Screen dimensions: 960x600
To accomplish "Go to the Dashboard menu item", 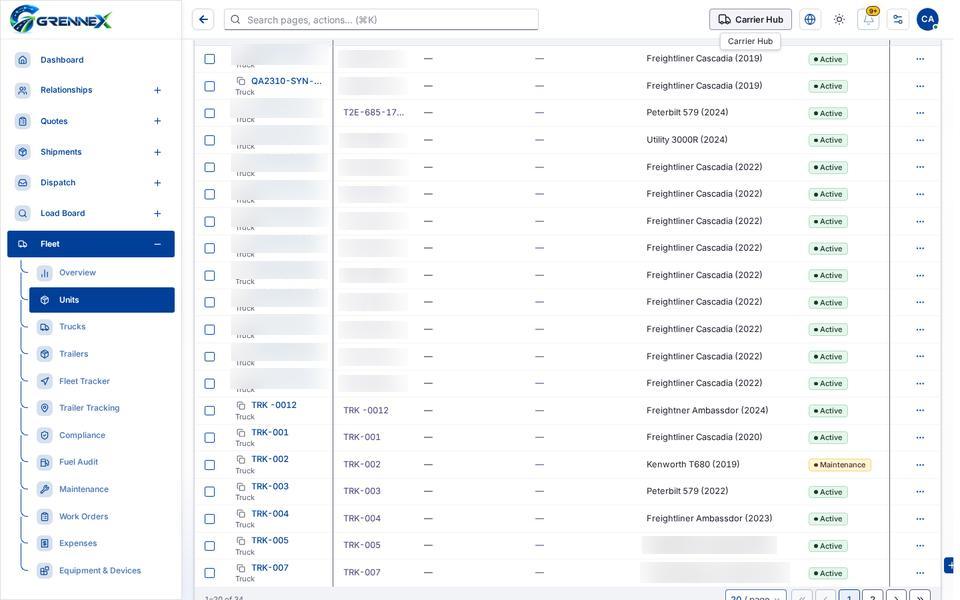I will tap(91, 60).
